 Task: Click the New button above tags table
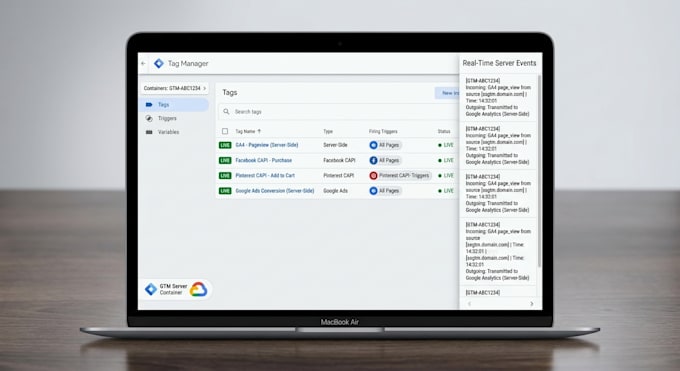447,93
